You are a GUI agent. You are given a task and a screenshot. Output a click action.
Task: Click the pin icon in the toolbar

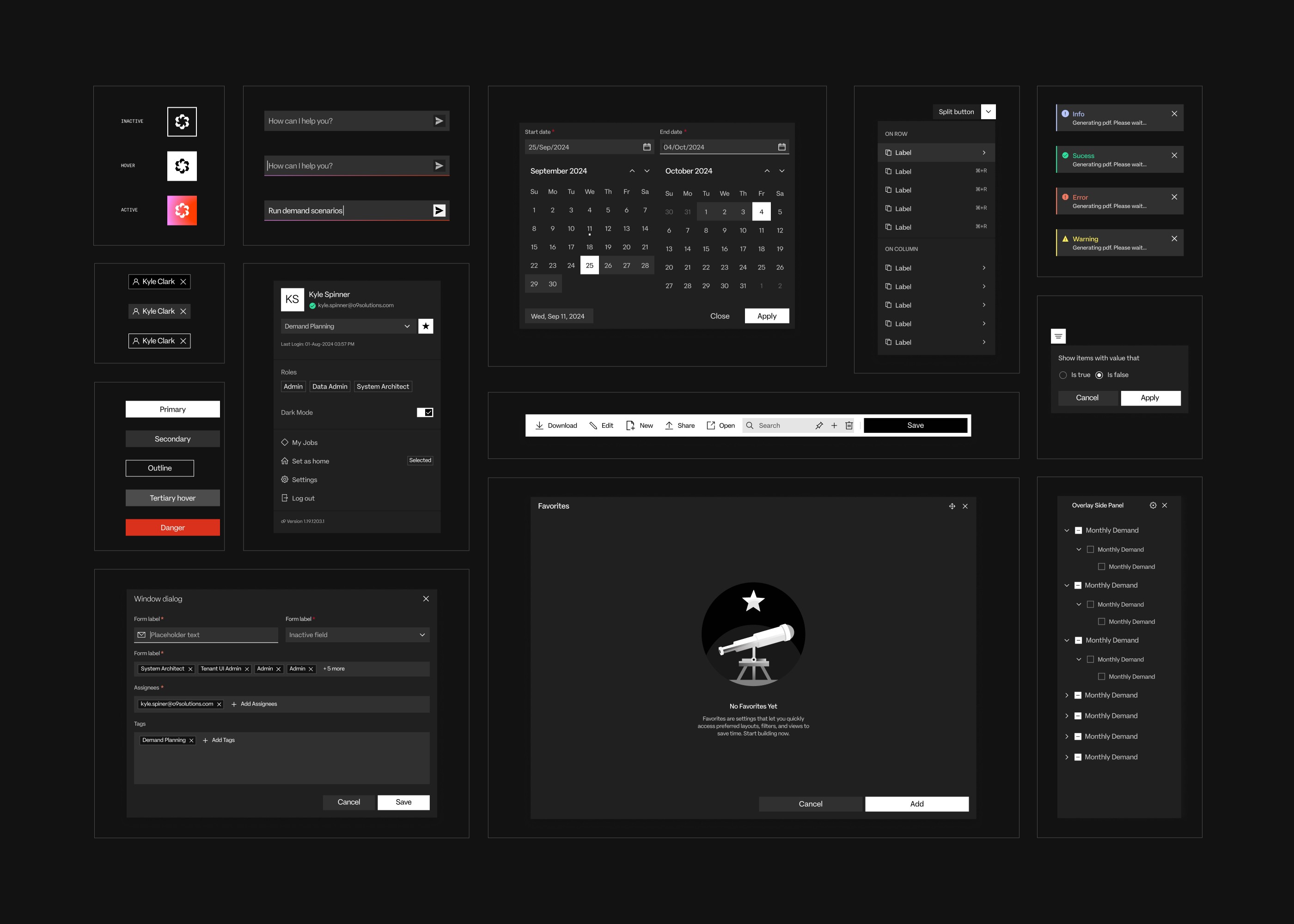pyautogui.click(x=819, y=426)
